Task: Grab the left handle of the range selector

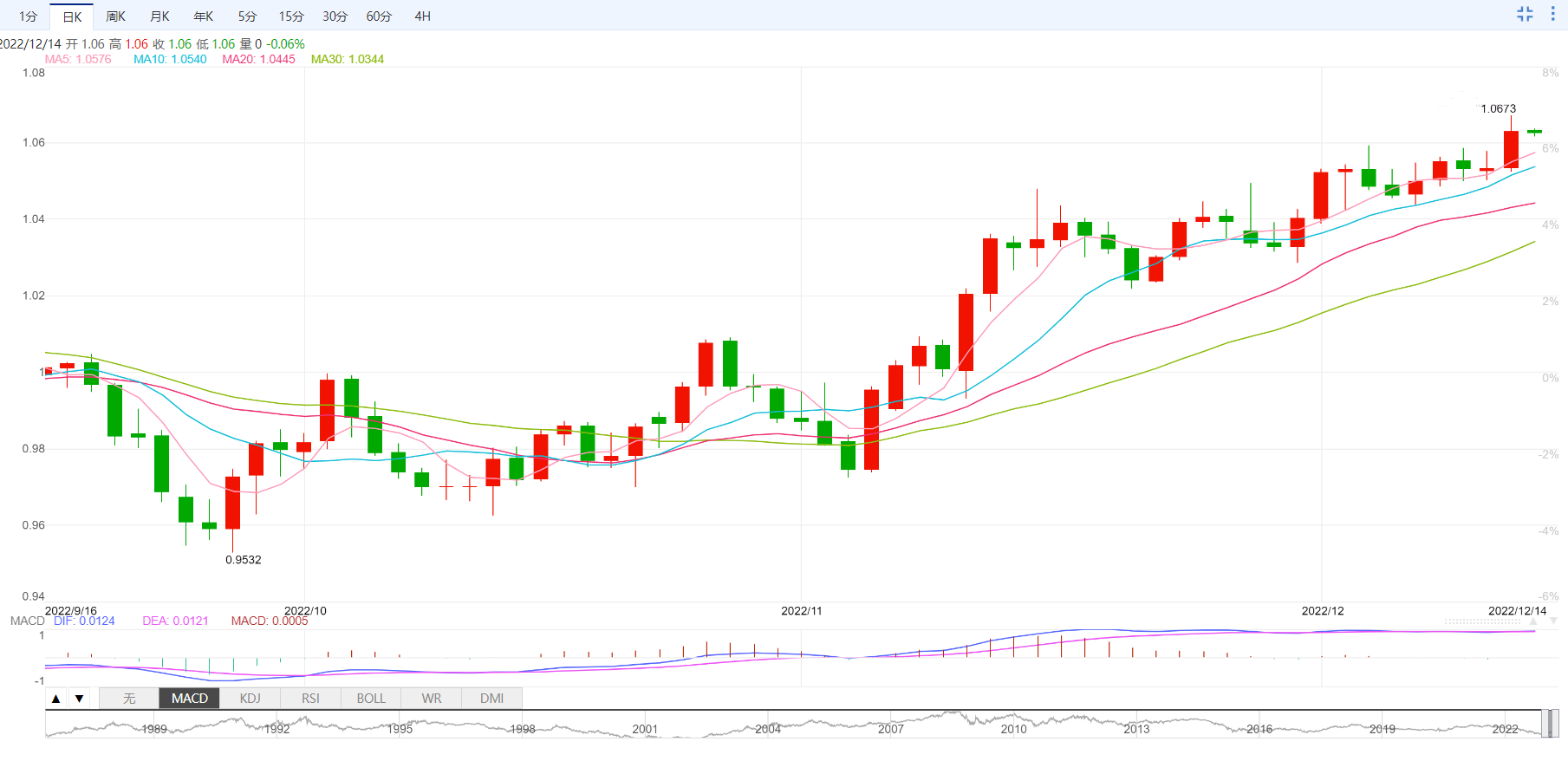Action: click(1545, 724)
